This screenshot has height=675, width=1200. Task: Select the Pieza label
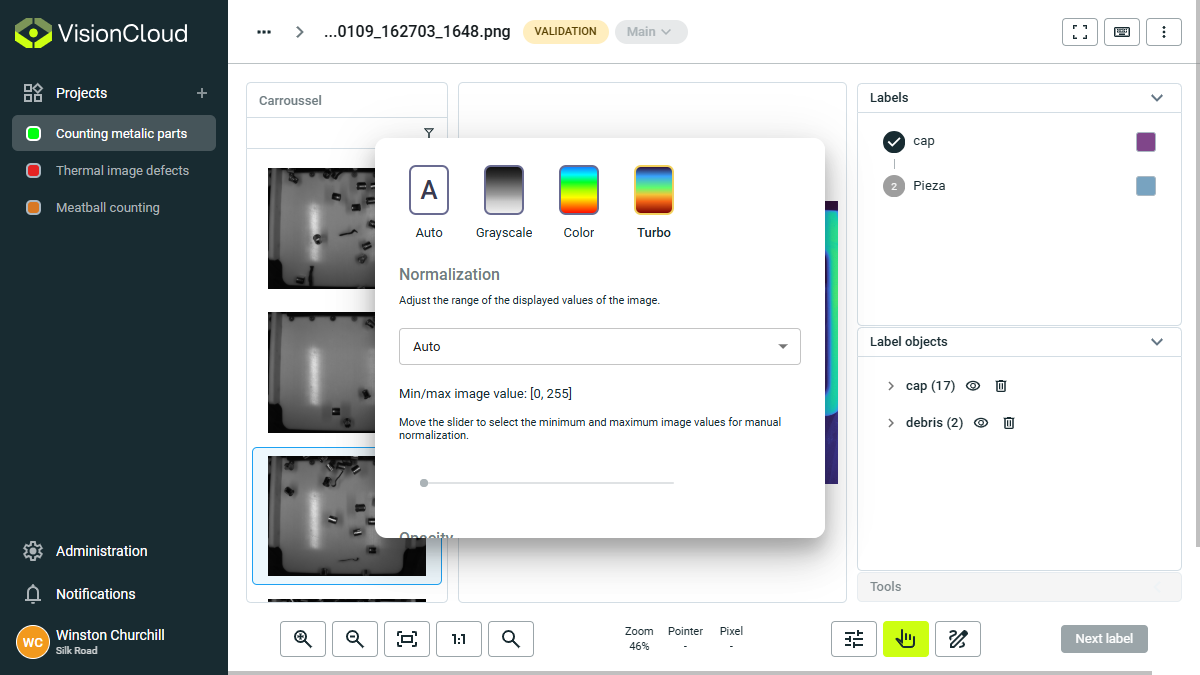coord(929,185)
